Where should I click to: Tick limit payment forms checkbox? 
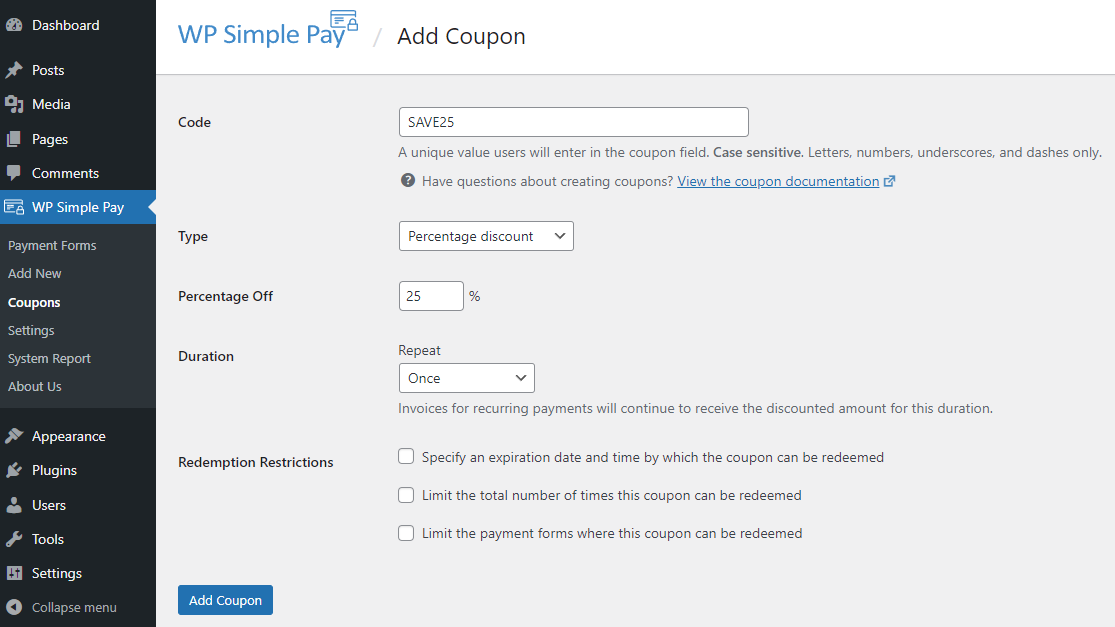406,533
